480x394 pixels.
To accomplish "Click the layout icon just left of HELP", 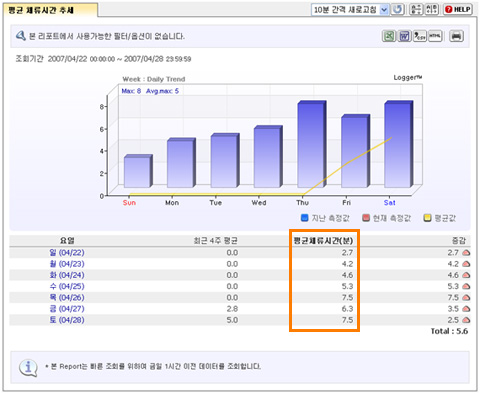I will point(431,9).
